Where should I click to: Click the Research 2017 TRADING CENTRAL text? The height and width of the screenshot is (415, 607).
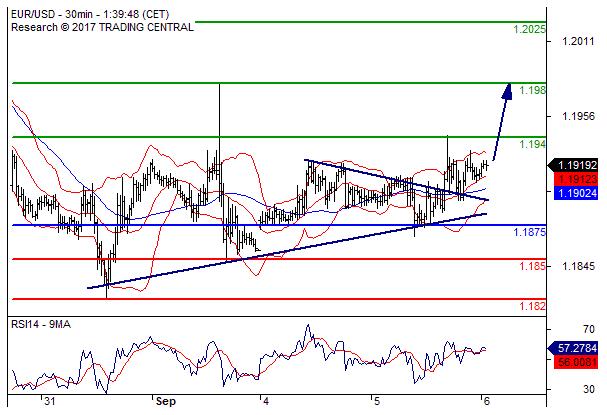[102, 27]
